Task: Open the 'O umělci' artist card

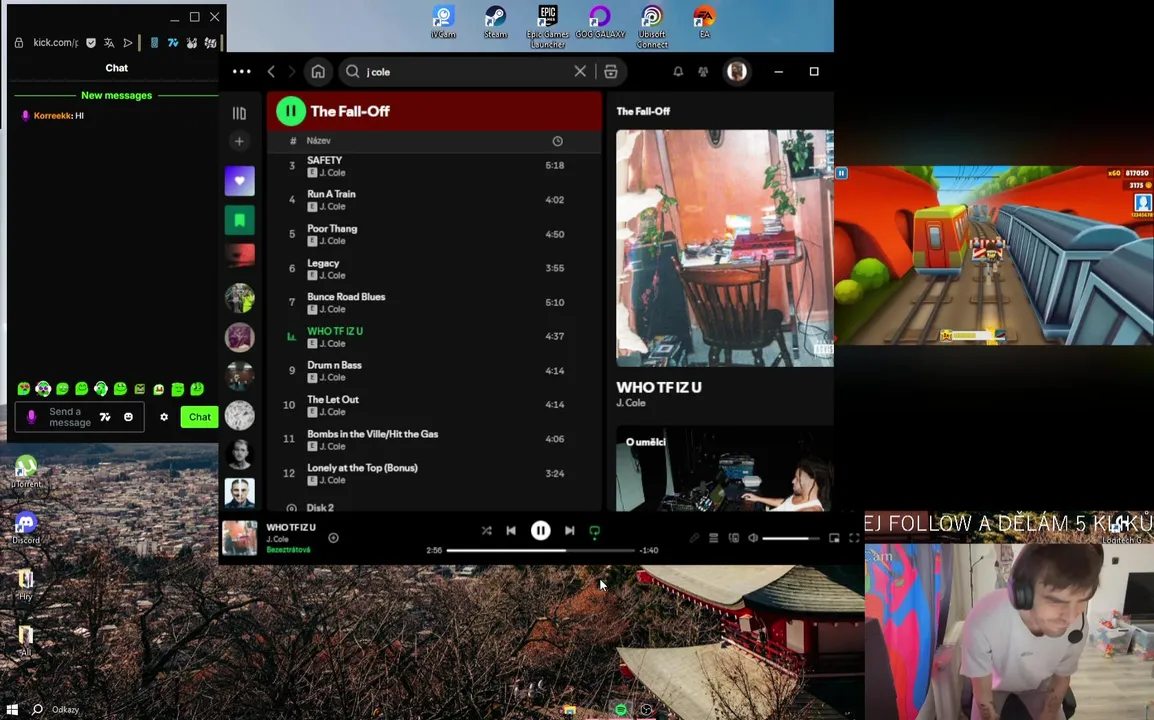Action: coord(725,469)
